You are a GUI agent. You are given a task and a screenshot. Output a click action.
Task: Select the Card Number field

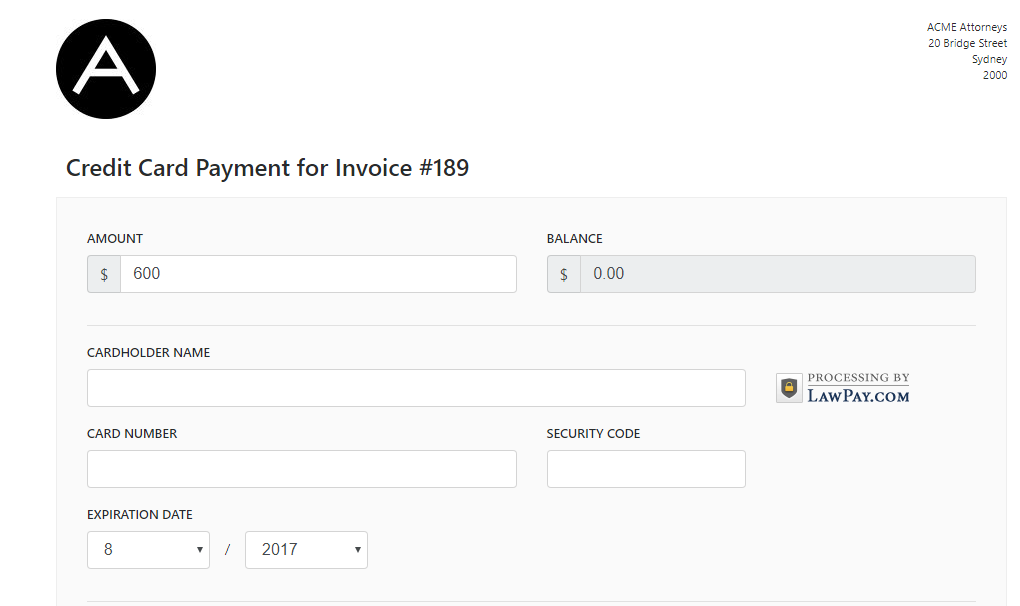(300, 468)
